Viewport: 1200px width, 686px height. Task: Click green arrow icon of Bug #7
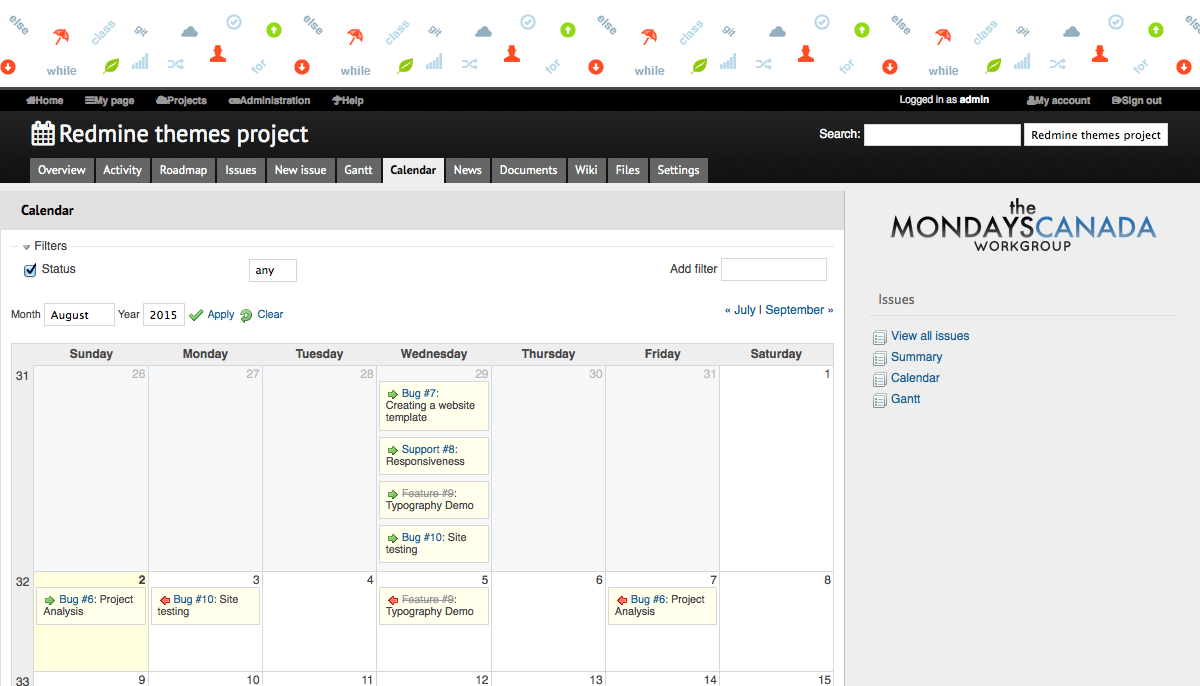click(x=392, y=395)
